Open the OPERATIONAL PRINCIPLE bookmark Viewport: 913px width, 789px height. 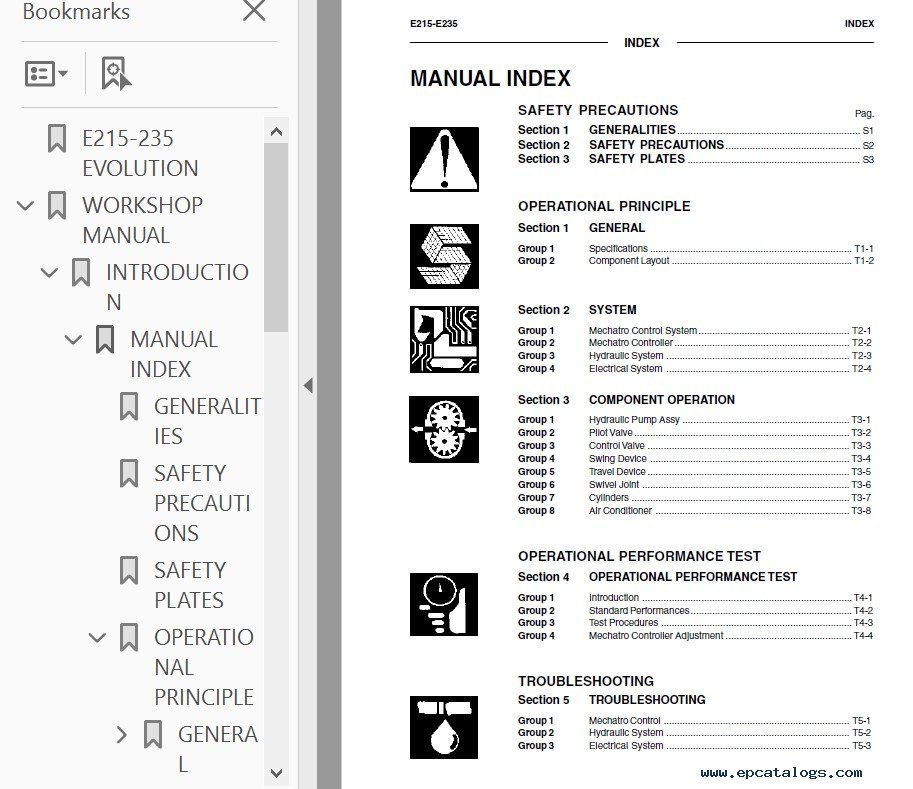(x=204, y=667)
